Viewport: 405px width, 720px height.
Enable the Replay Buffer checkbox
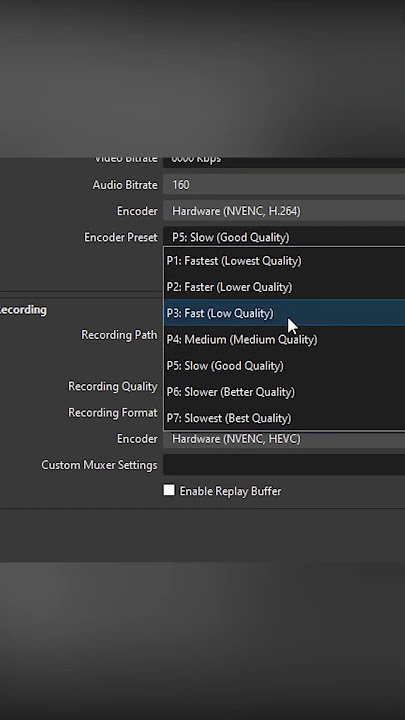[169, 490]
